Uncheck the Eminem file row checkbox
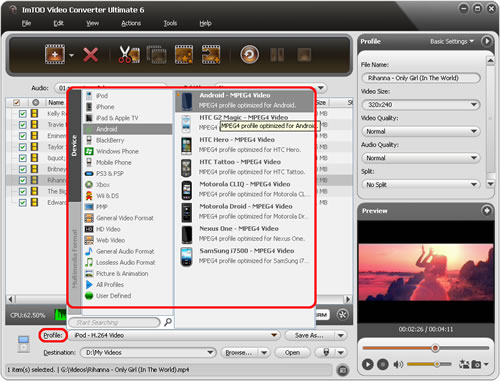This screenshot has width=500, height=381. click(22, 136)
